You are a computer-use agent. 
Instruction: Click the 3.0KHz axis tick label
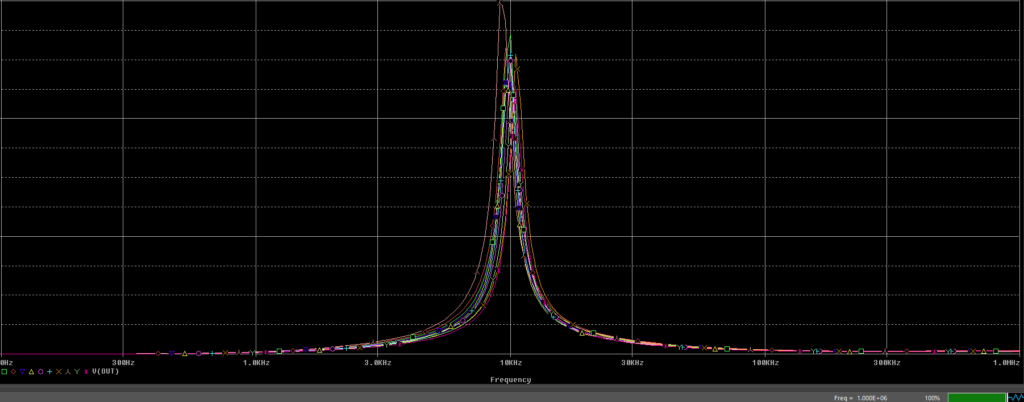[377, 362]
